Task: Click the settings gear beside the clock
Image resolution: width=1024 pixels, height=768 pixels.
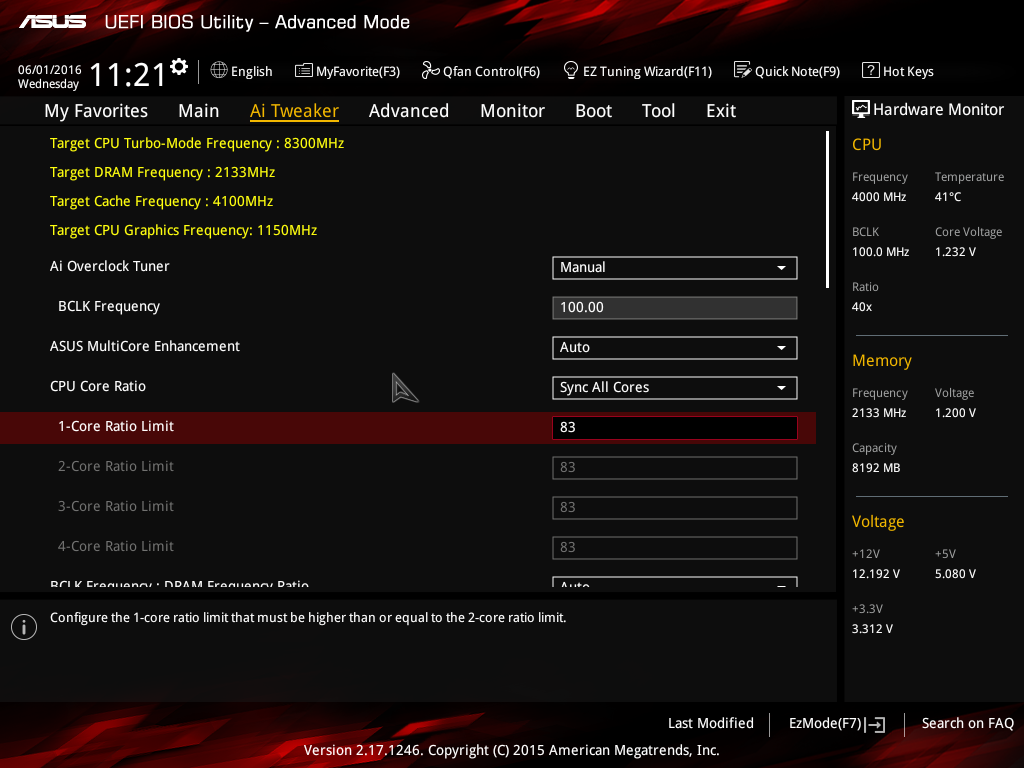Action: click(179, 67)
